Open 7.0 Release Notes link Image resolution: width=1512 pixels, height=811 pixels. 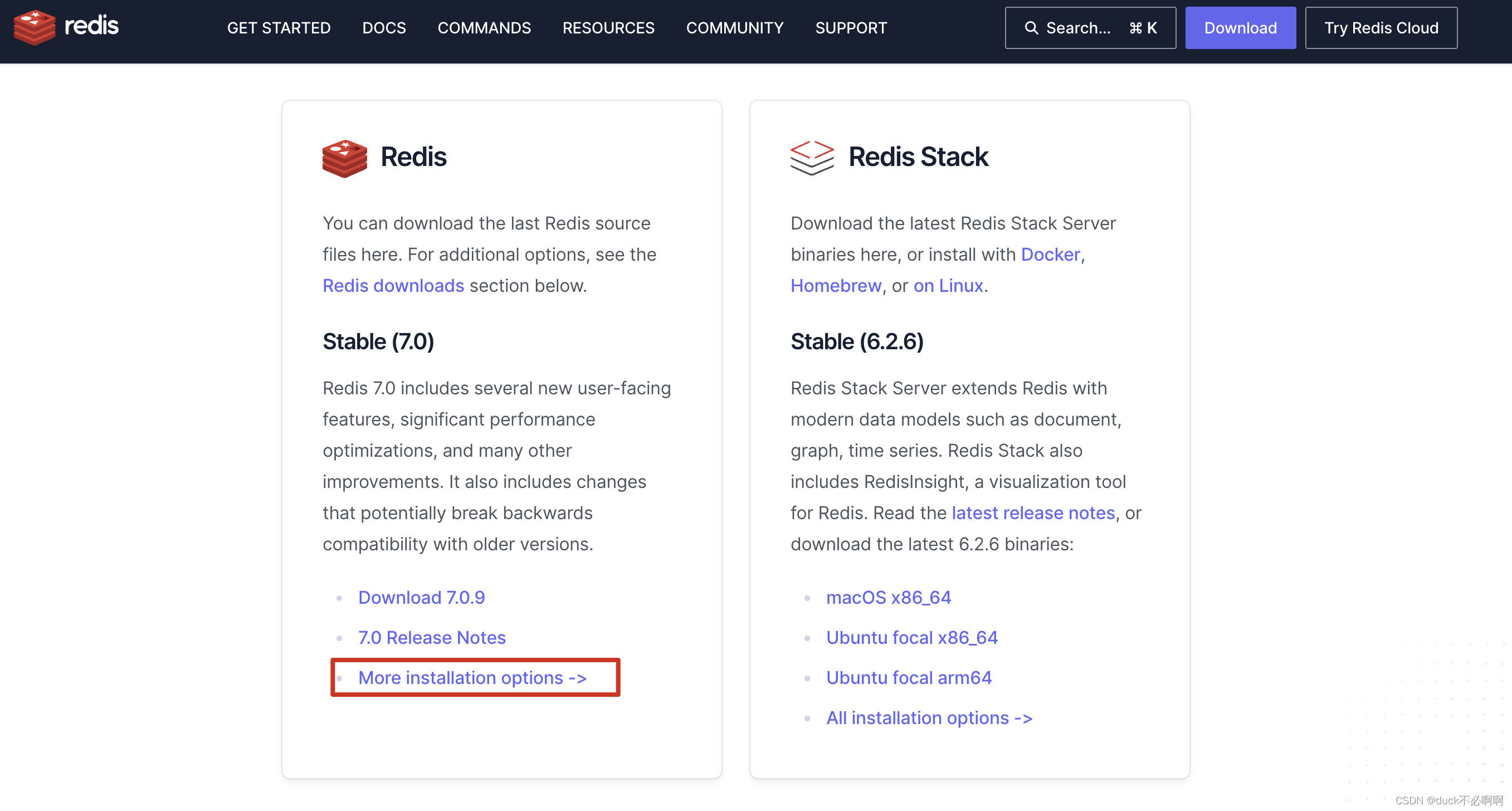(x=431, y=637)
